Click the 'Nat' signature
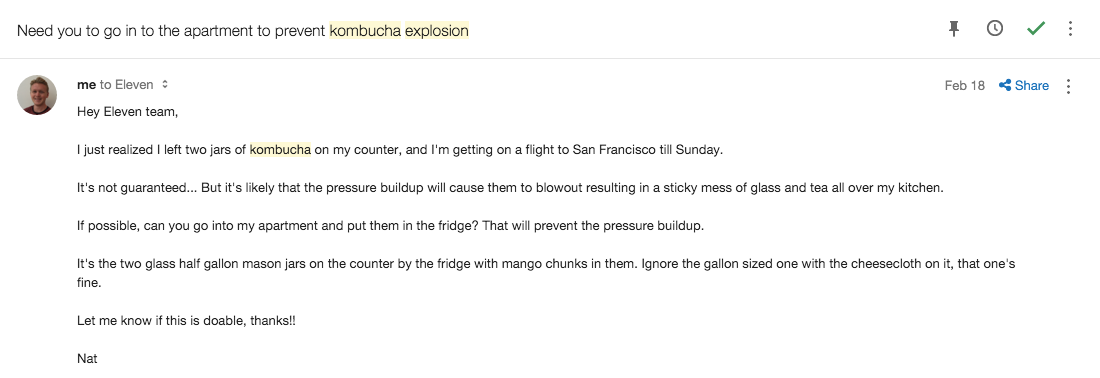This screenshot has height=378, width=1100. tap(87, 358)
